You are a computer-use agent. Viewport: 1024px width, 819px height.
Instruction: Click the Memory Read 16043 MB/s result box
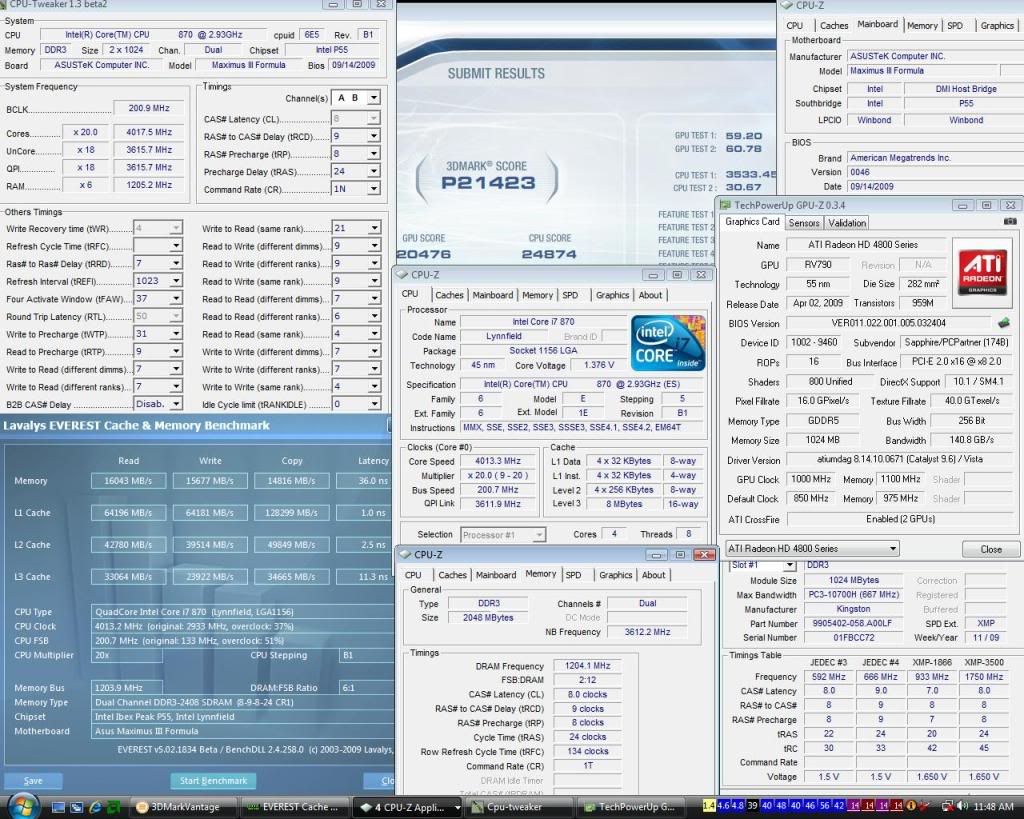tap(129, 481)
